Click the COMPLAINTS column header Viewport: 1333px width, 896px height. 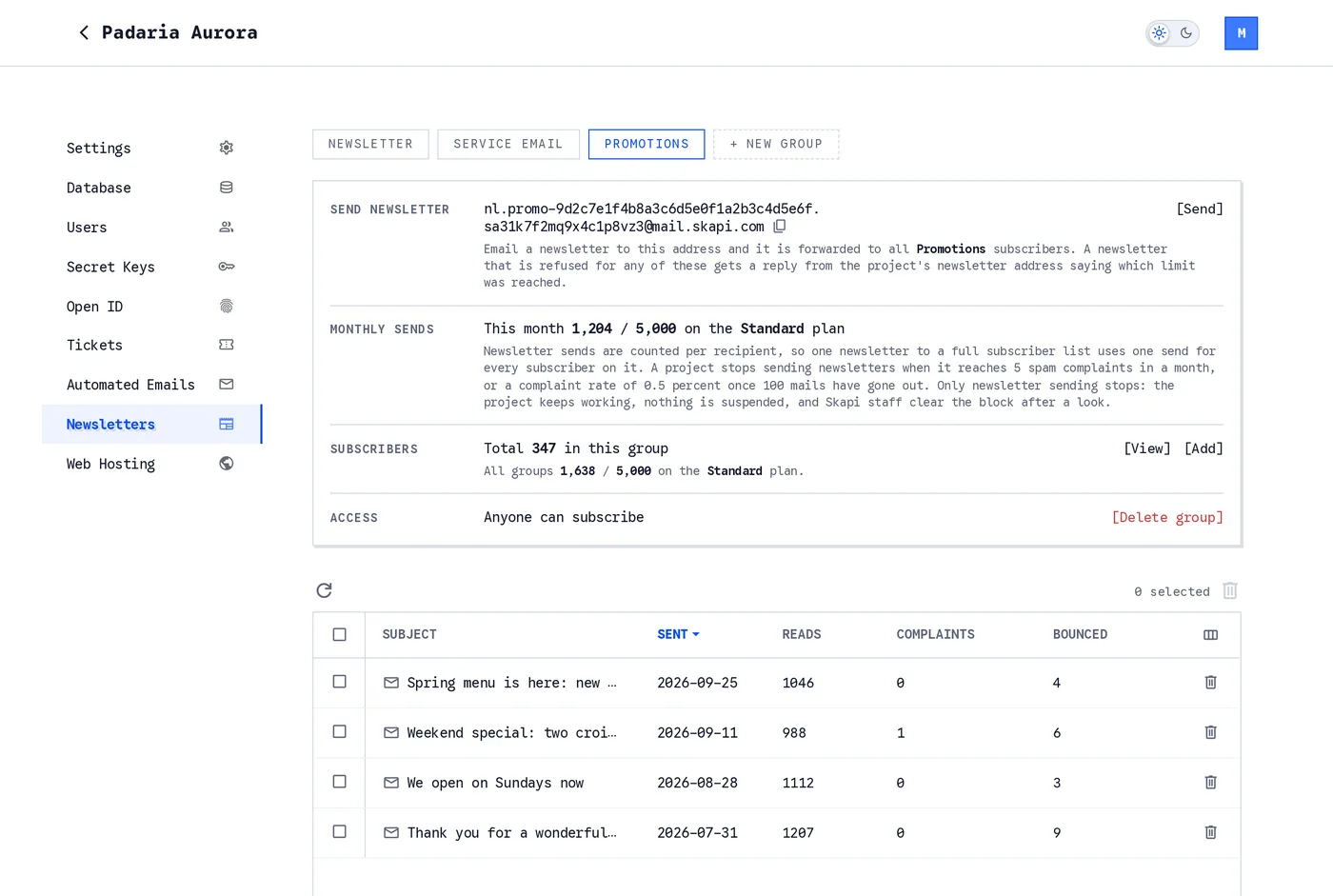[935, 634]
